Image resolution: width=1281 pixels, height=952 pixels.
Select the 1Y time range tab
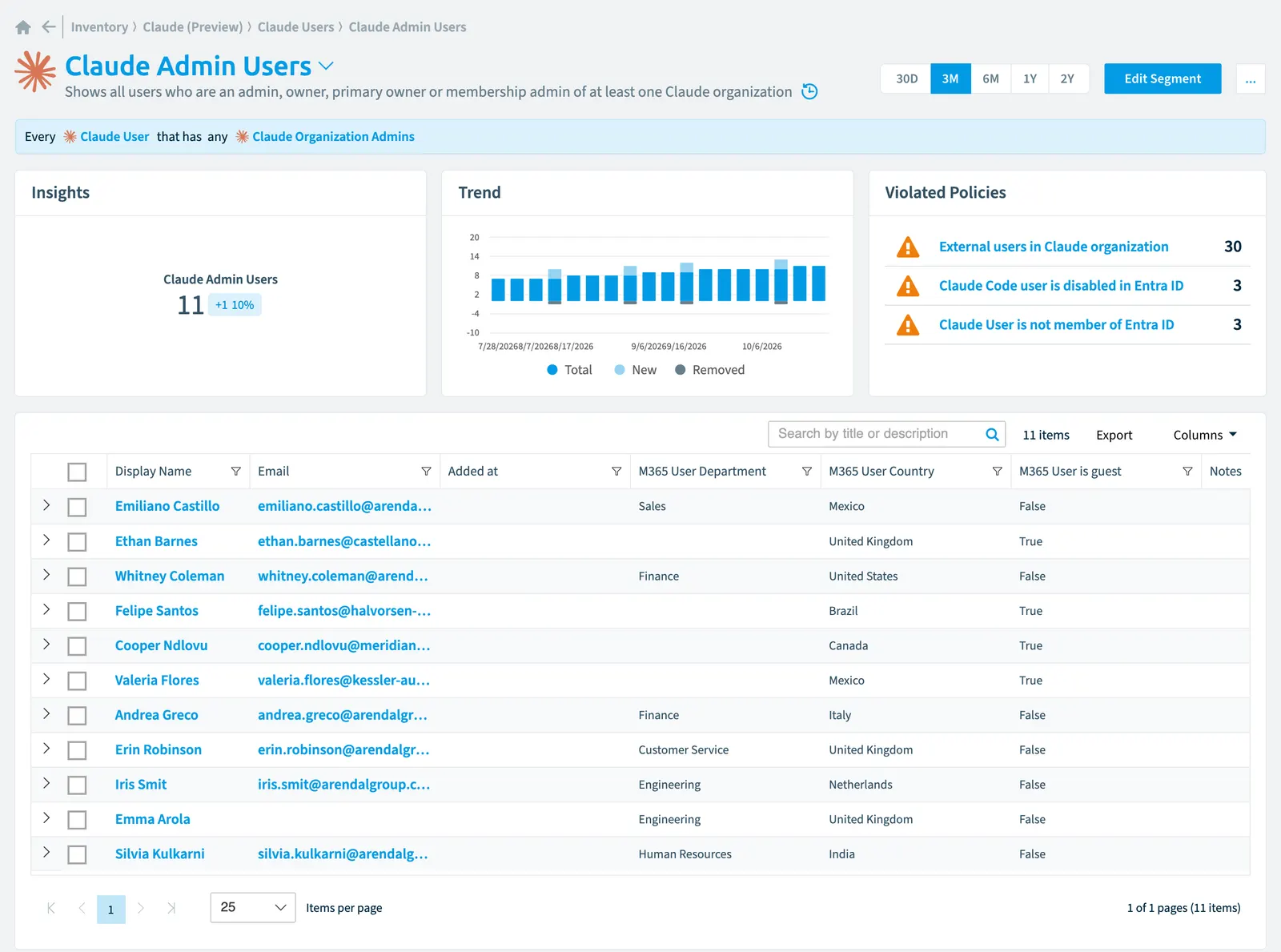coord(1030,78)
